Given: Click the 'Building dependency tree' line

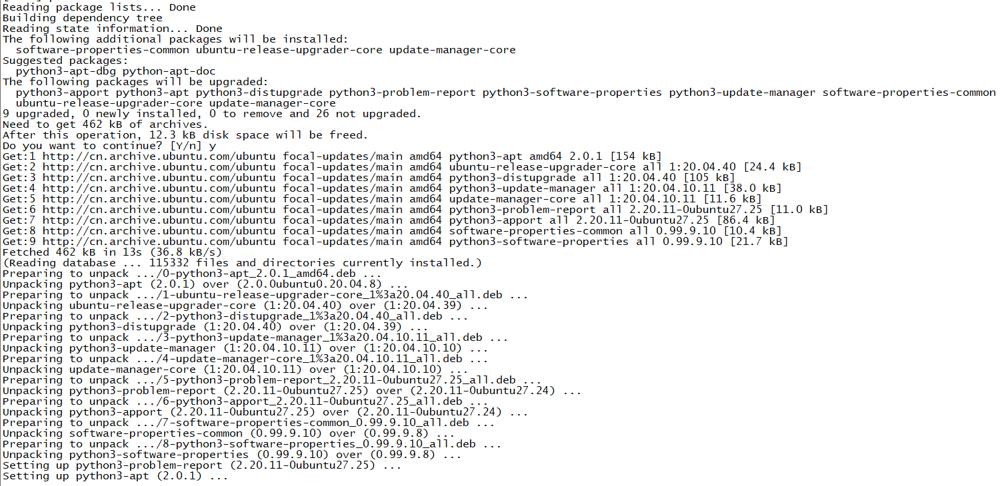Looking at the screenshot, I should pos(82,18).
